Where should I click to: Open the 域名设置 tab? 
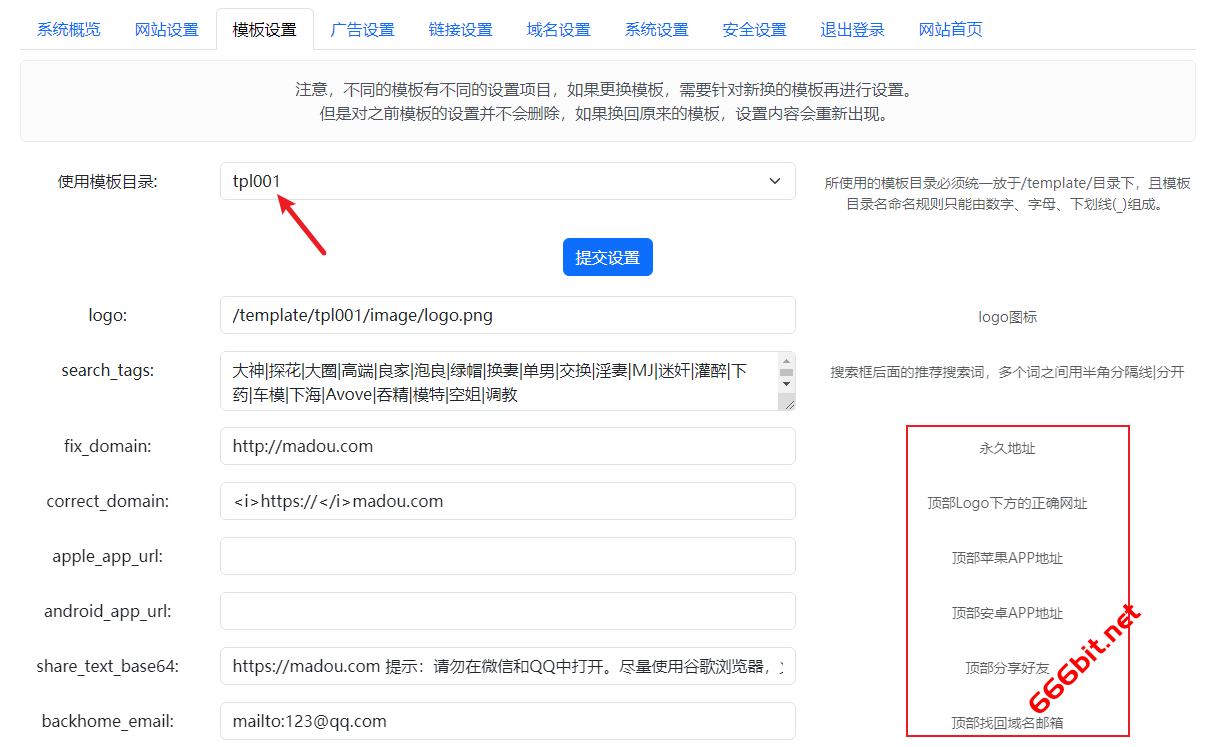[558, 29]
